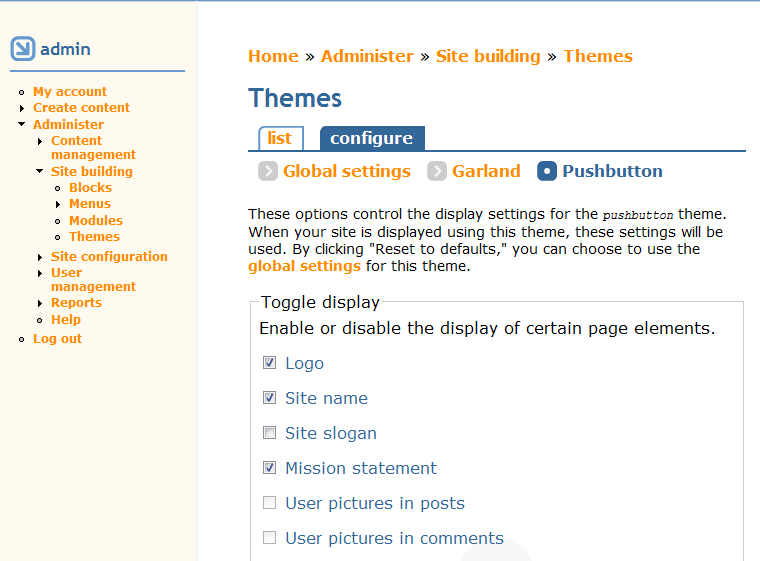Open Help sidebar link
This screenshot has width=760, height=561.
click(65, 320)
